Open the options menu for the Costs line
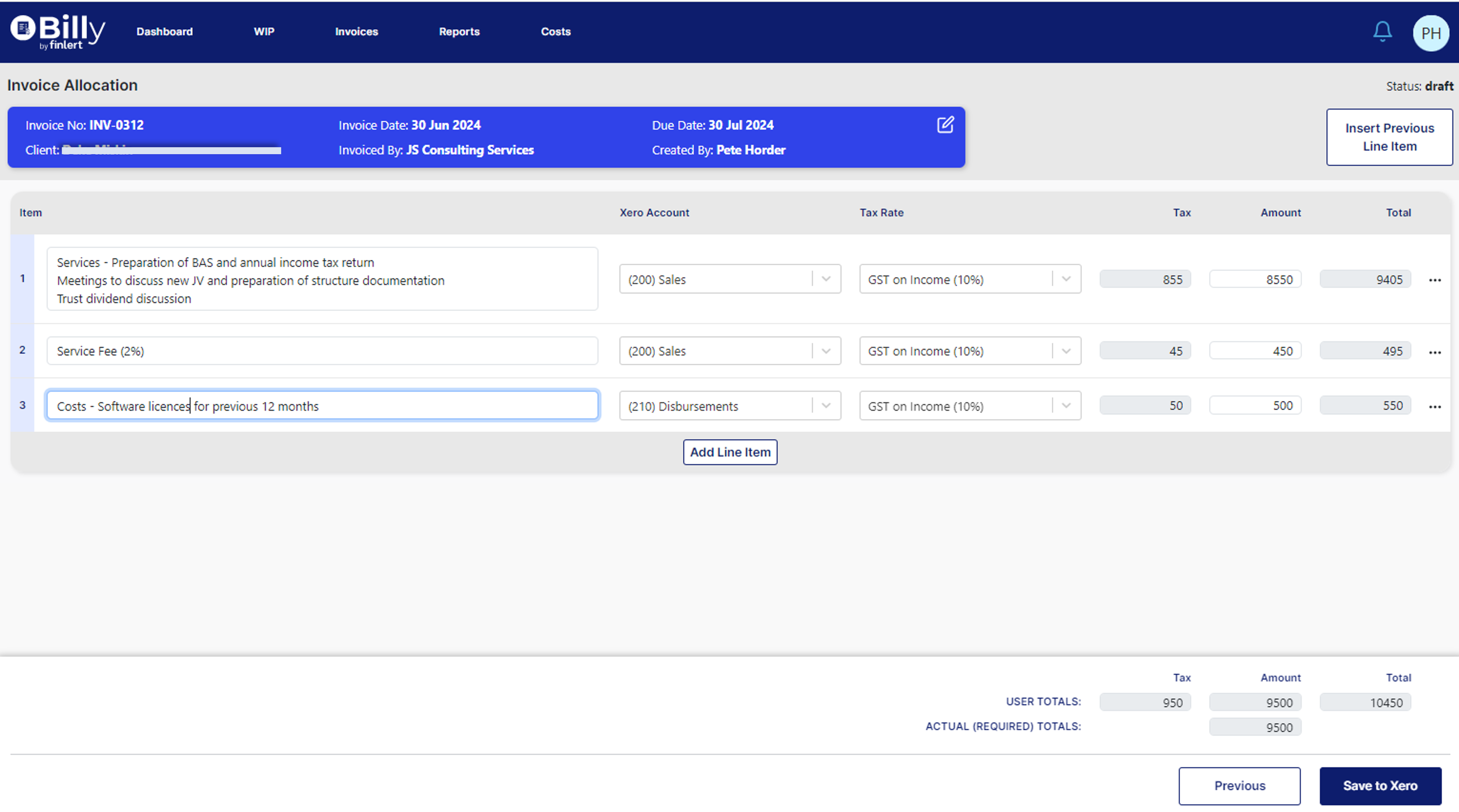The width and height of the screenshot is (1459, 812). 1435,406
